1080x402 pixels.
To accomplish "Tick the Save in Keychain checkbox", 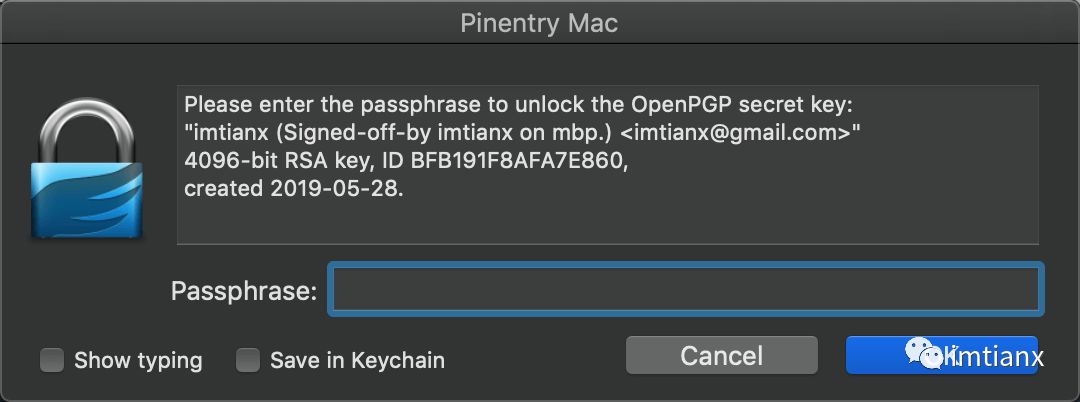I will (248, 360).
